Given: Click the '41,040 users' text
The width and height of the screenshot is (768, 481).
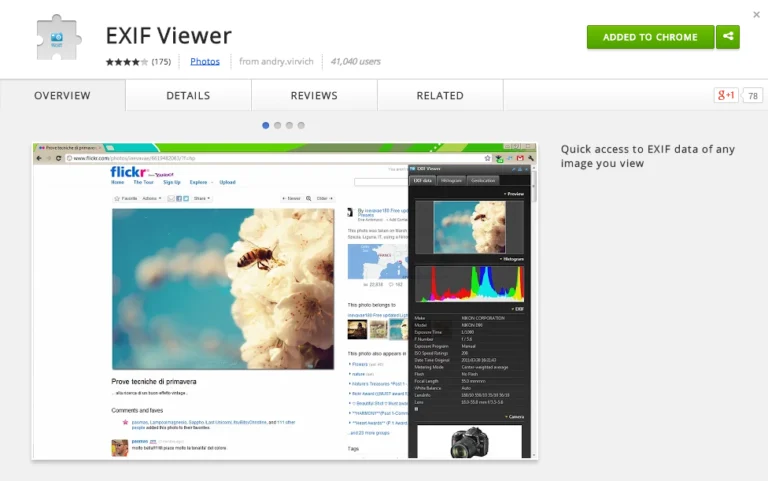Looking at the screenshot, I should [x=356, y=61].
